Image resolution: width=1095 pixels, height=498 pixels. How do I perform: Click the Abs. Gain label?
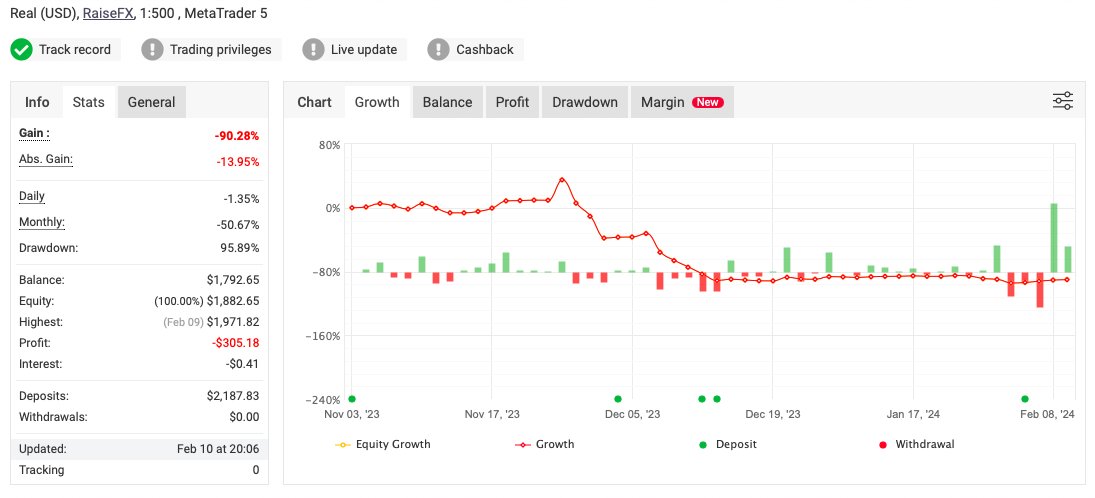click(46, 160)
